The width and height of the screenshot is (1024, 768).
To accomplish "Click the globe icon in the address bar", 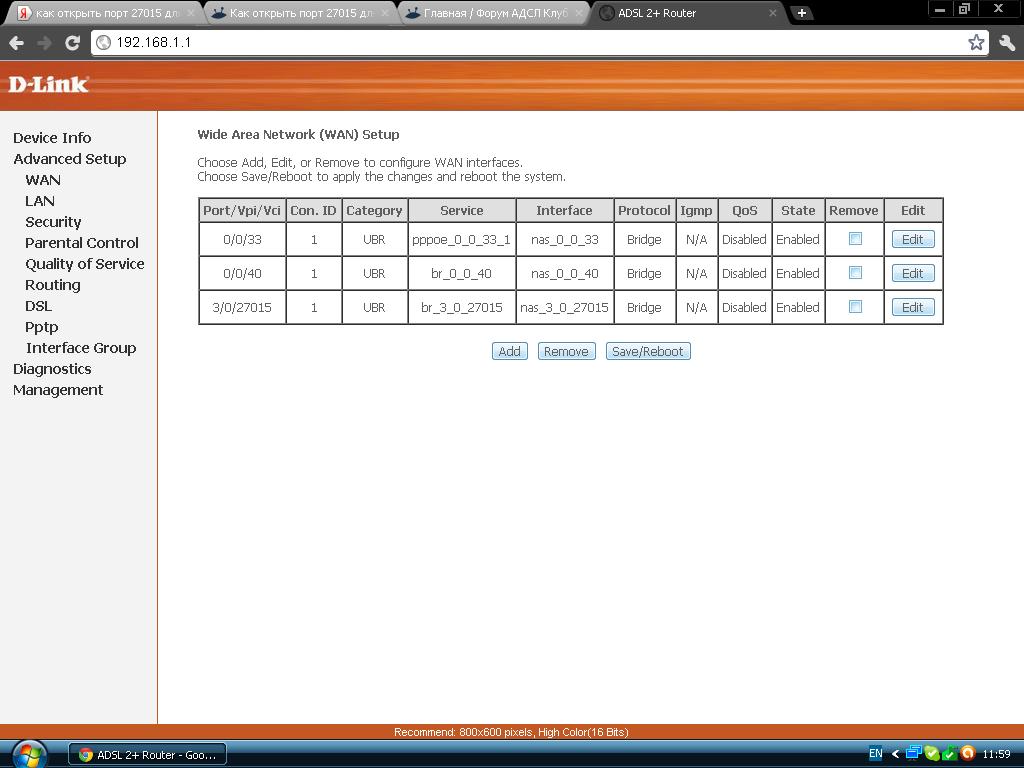I will point(103,42).
